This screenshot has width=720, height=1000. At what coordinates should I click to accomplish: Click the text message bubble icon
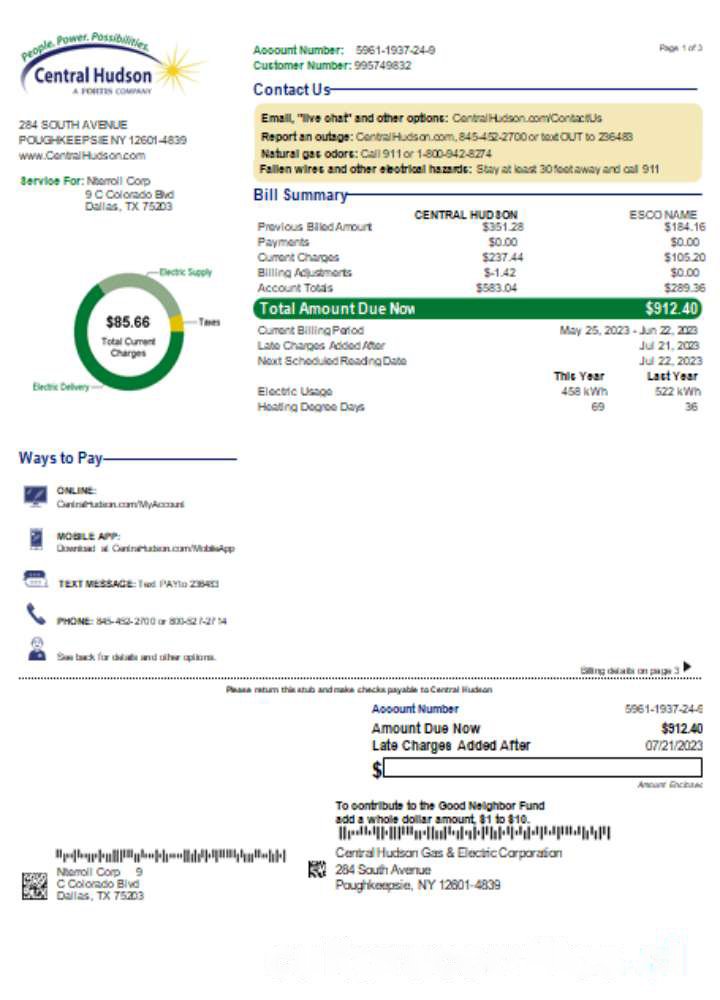click(x=35, y=580)
